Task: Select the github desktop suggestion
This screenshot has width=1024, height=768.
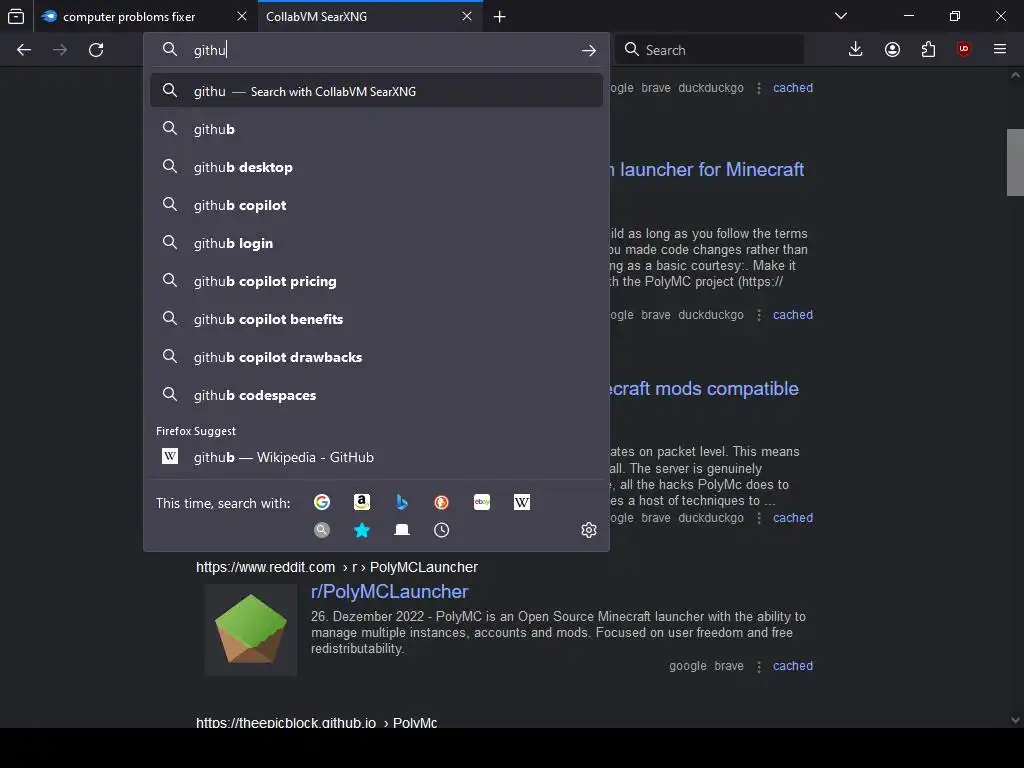Action: point(376,167)
